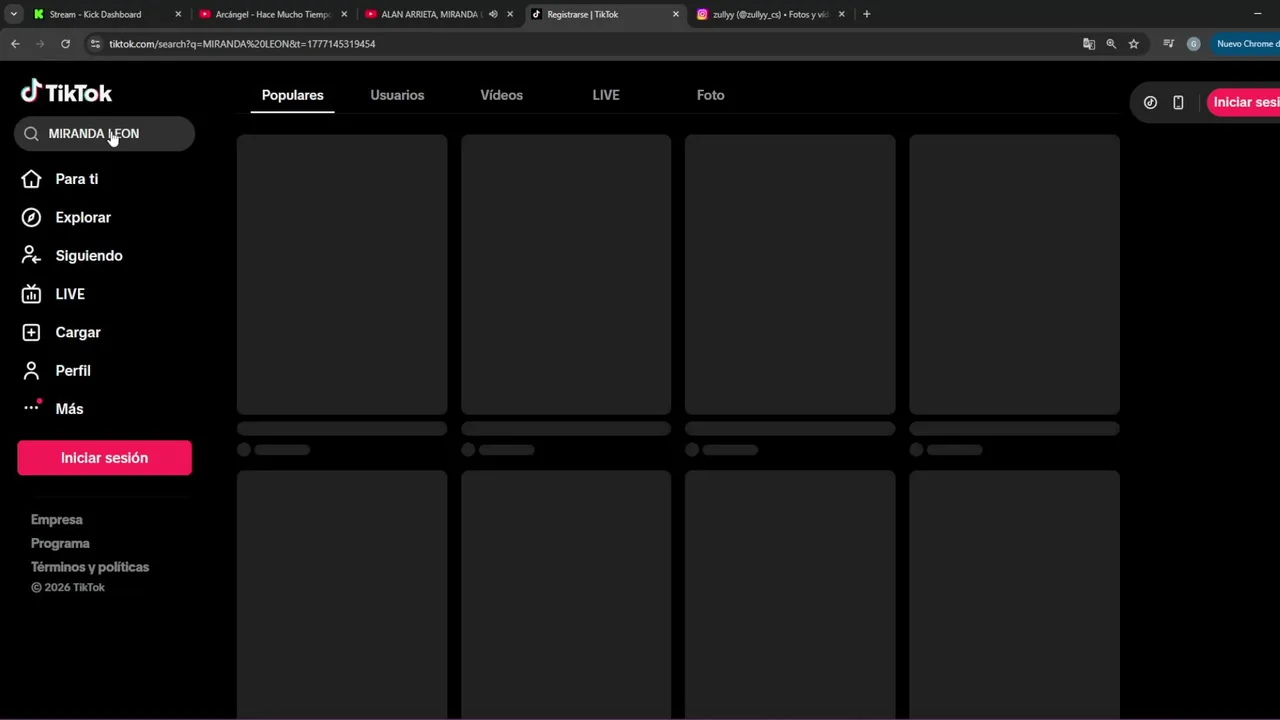Click the top-right Iniciar sesión button
The image size is (1280, 720).
[1245, 102]
